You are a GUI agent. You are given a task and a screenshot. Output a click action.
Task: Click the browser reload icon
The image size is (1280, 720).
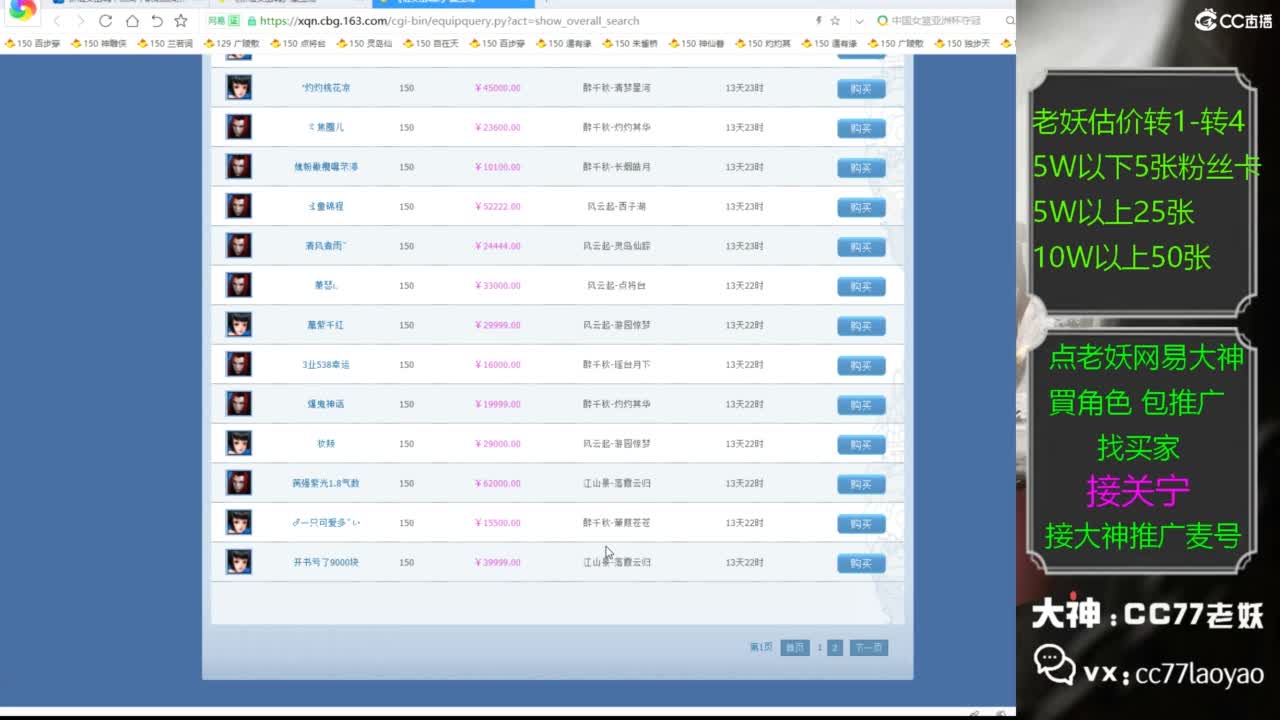coord(105,21)
